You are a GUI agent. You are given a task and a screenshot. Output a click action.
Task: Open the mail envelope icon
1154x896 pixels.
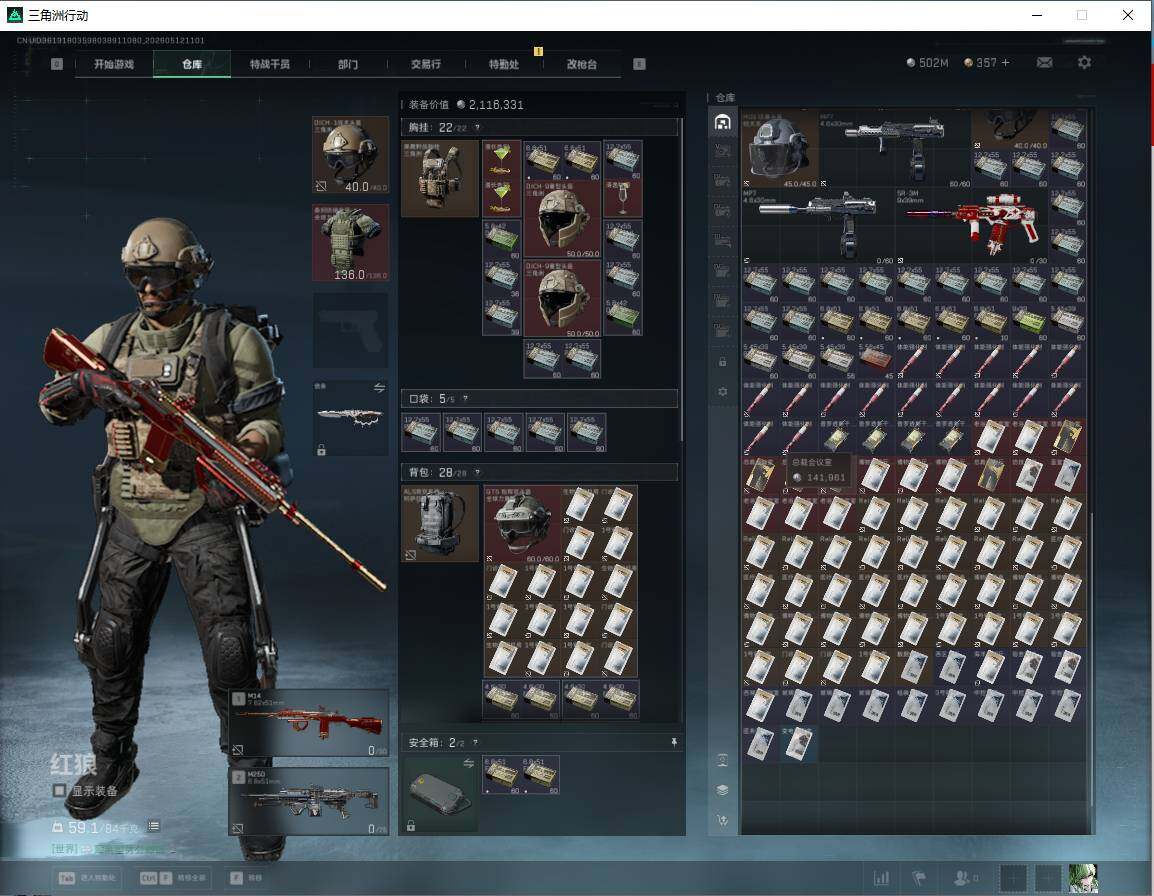(x=1044, y=63)
